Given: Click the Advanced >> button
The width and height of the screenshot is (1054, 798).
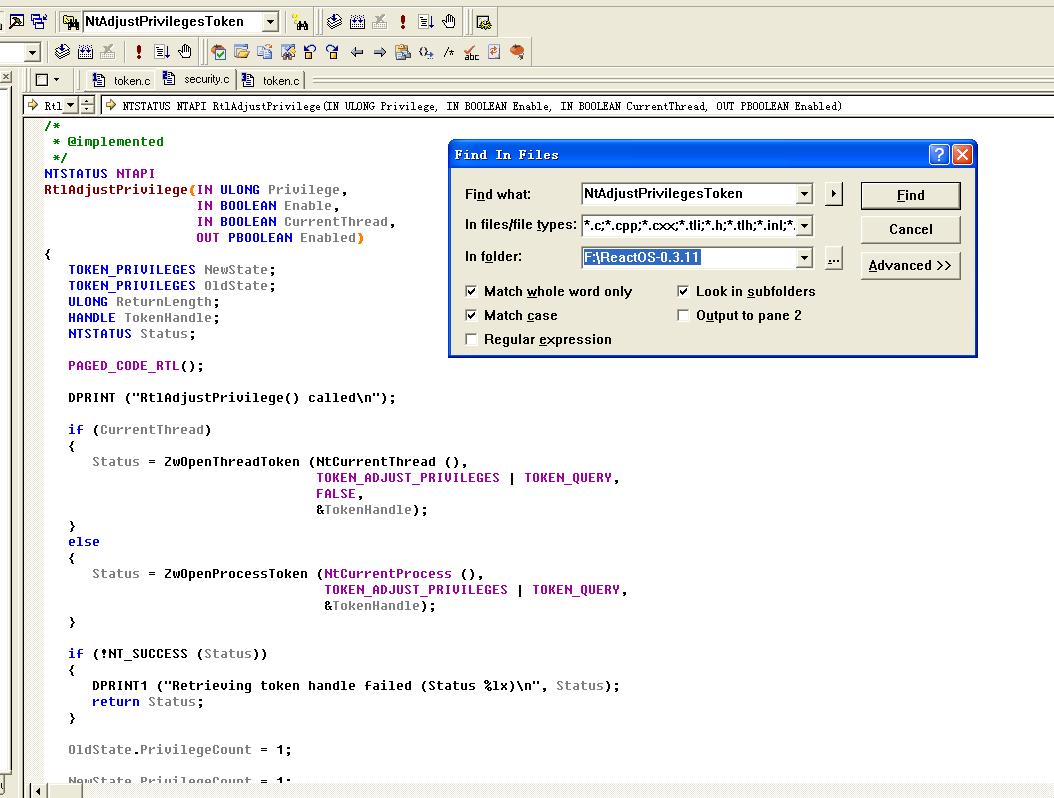Looking at the screenshot, I should pyautogui.click(x=910, y=266).
